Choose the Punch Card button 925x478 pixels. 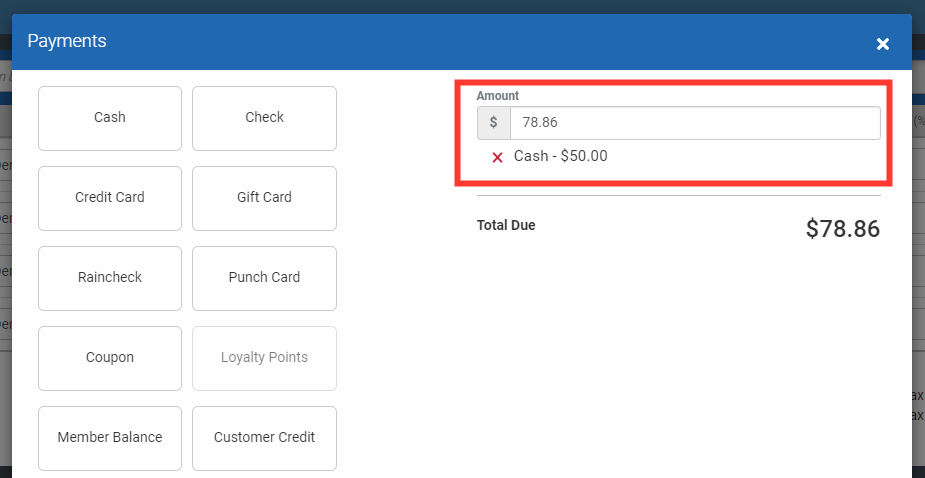click(264, 278)
